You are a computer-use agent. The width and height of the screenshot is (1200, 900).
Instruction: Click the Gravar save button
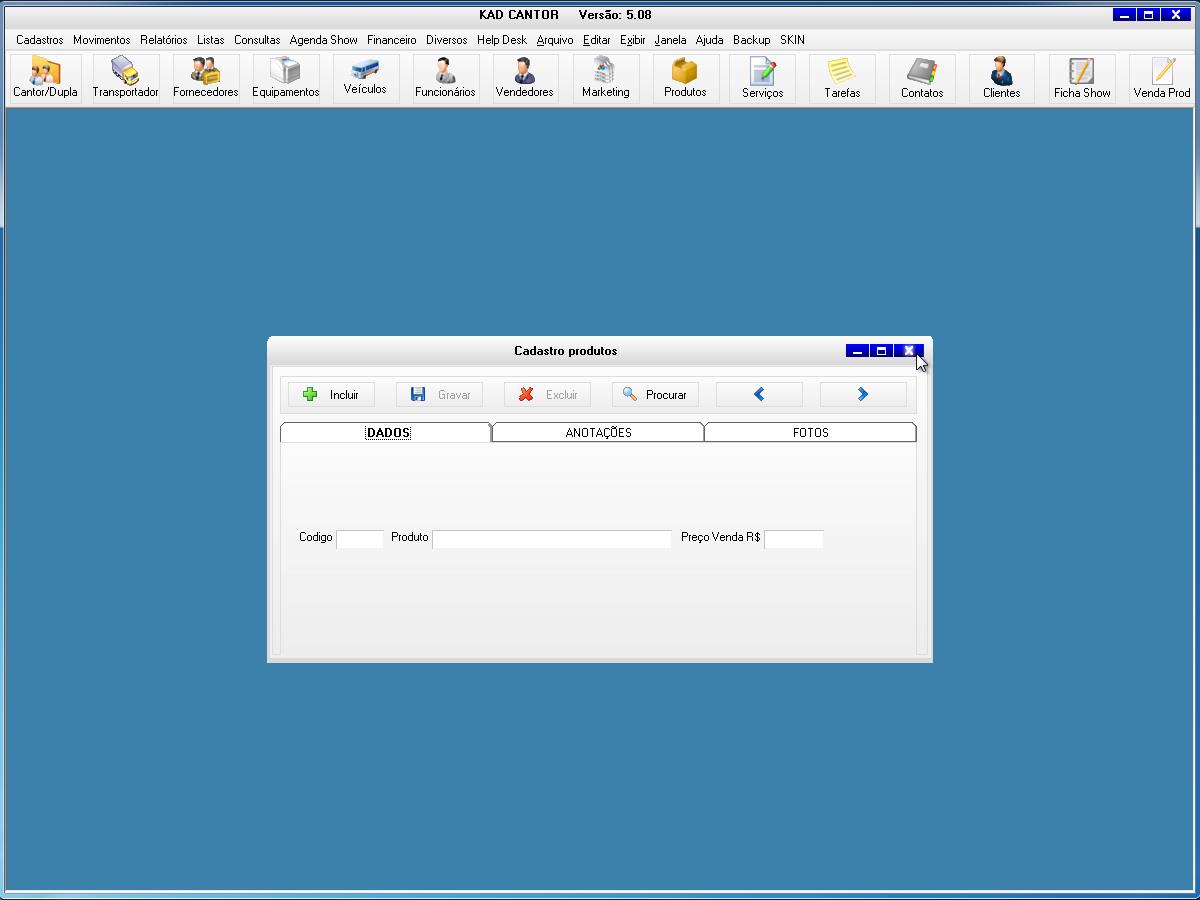tap(439, 395)
